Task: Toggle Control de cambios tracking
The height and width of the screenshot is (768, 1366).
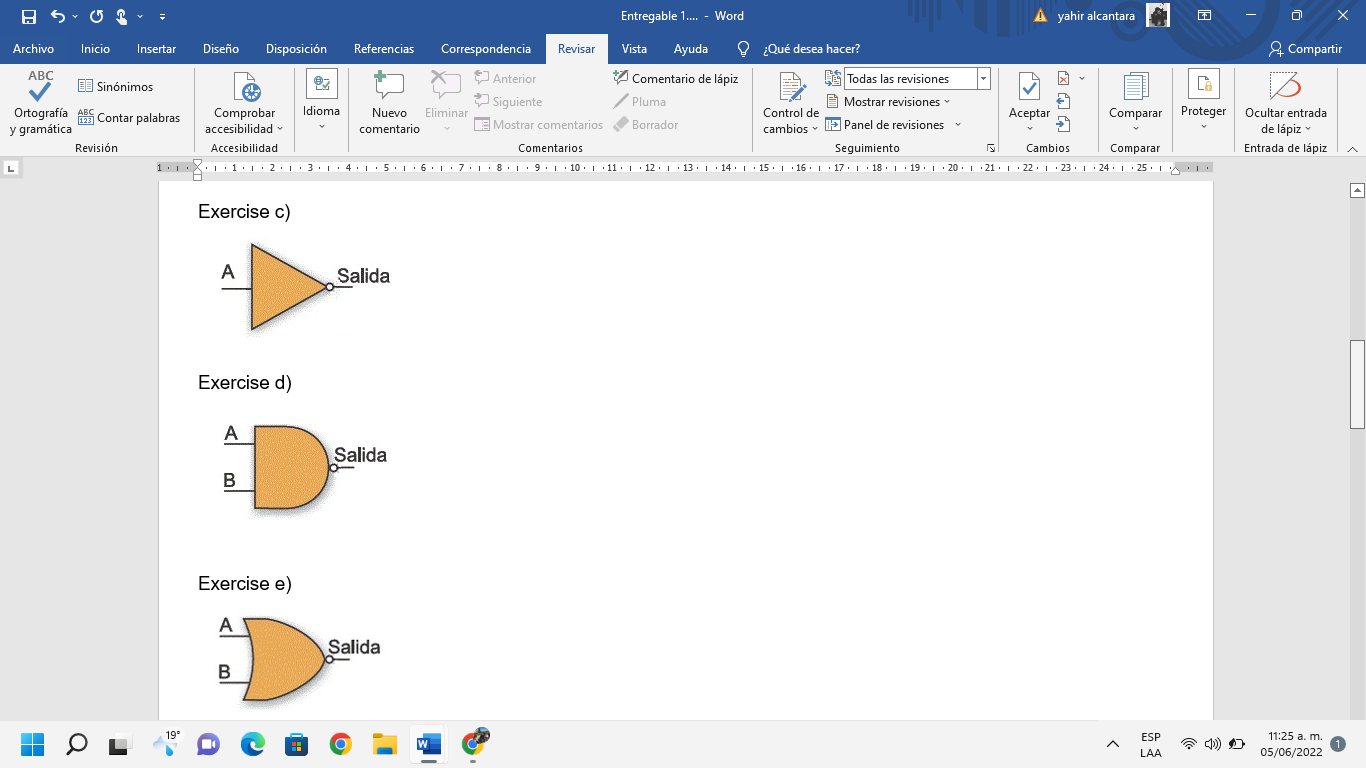Action: coord(791,87)
